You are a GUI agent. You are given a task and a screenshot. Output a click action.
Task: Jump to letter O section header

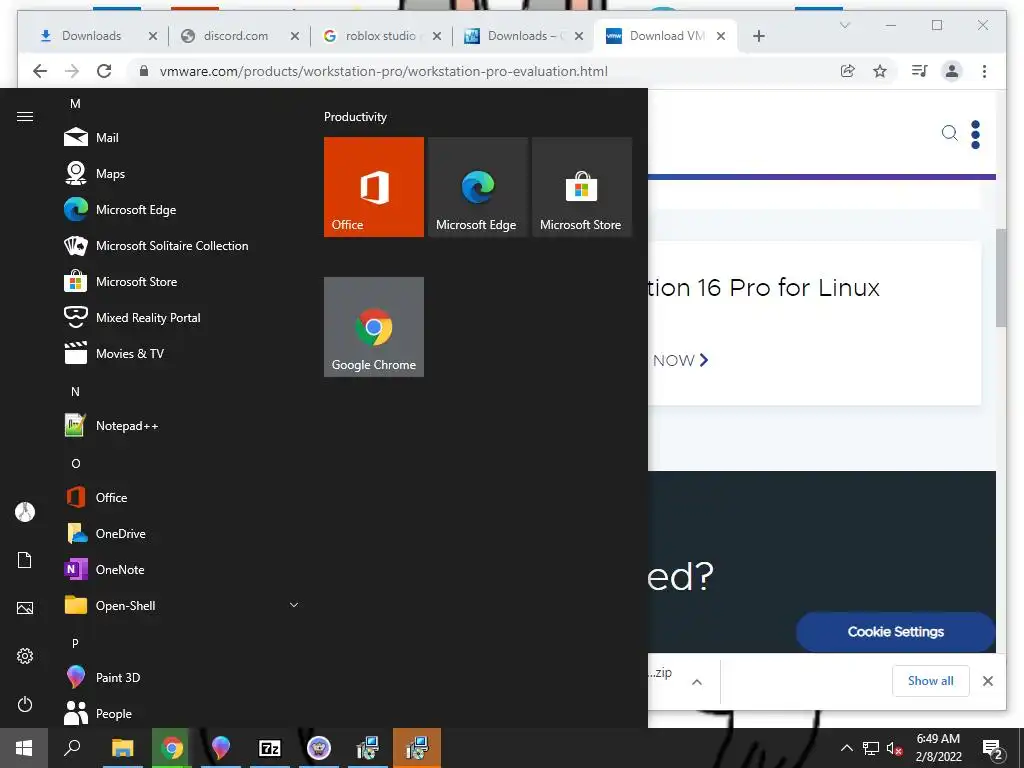click(75, 464)
